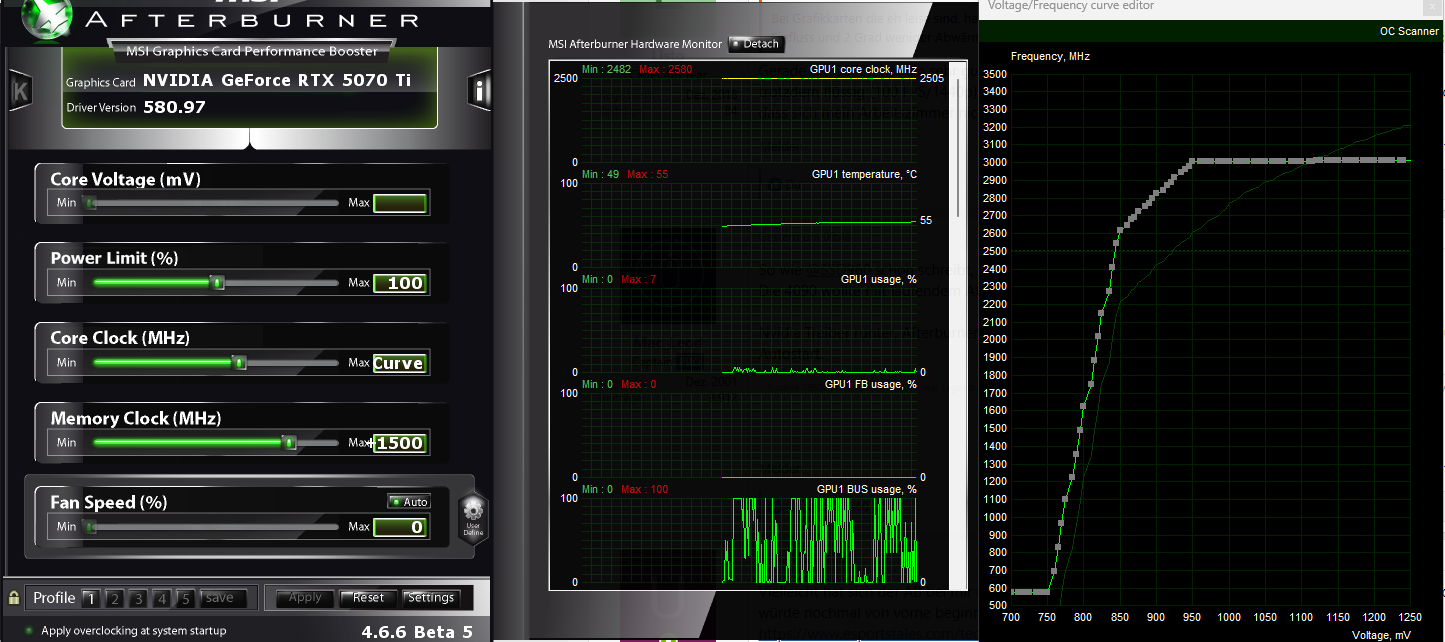Click the Apply button
Screen dimensions: 1445x642
(305, 598)
